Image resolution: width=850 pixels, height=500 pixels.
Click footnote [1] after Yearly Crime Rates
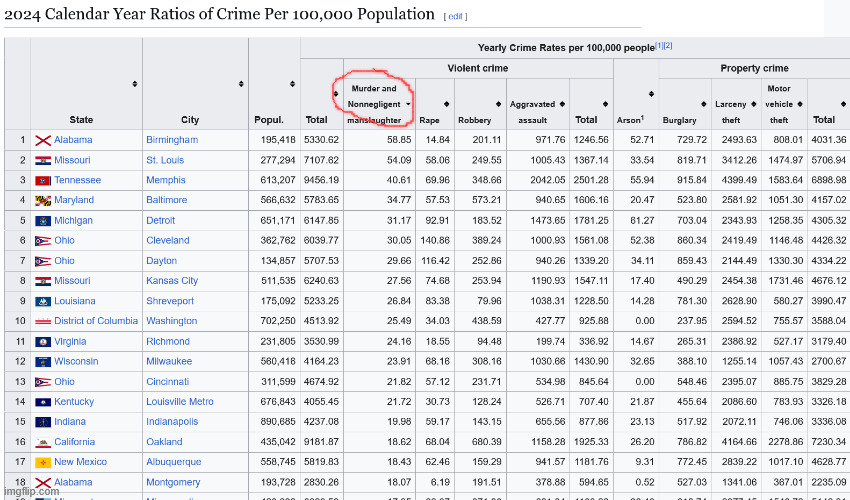pyautogui.click(x=658, y=46)
